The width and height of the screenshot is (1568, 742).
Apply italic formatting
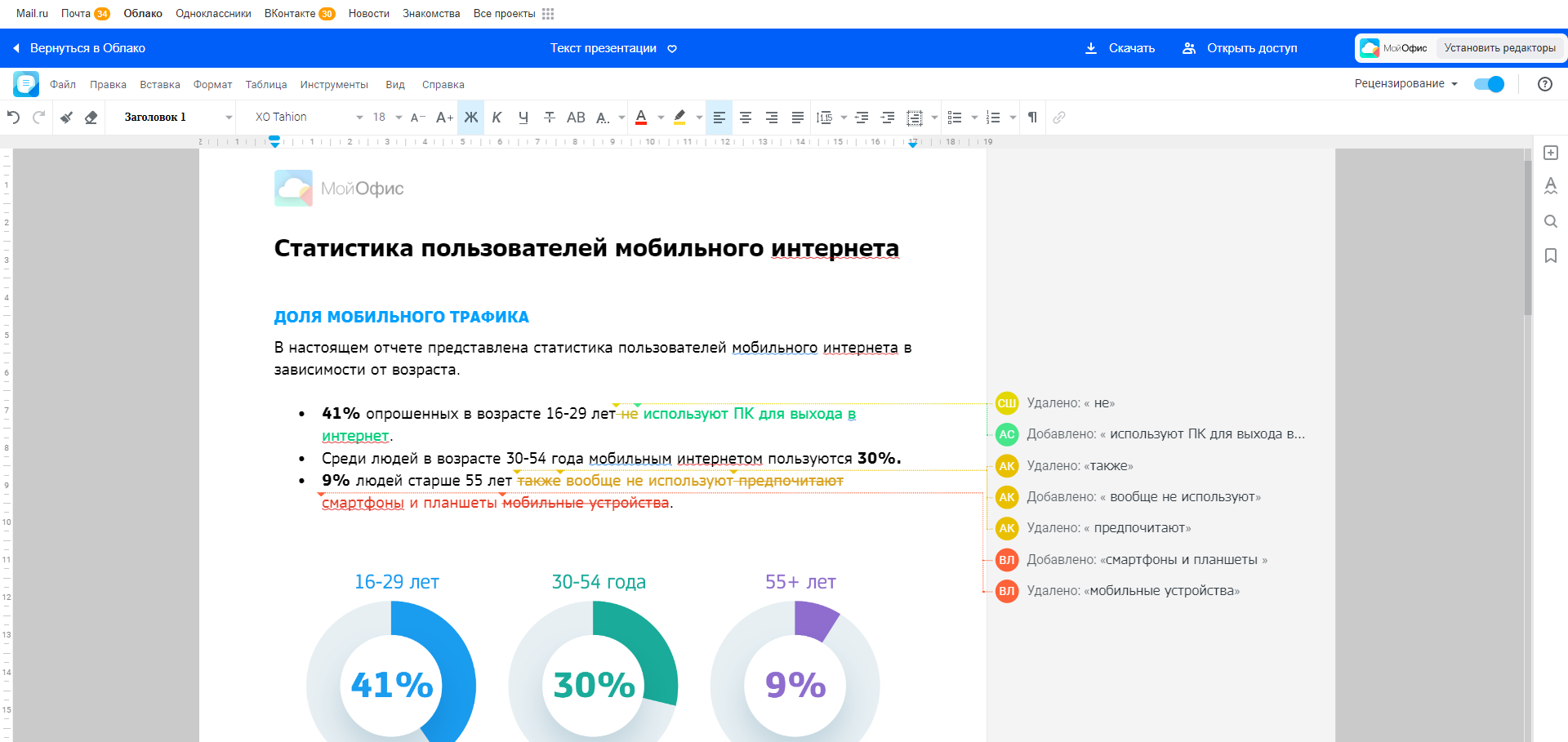(497, 118)
